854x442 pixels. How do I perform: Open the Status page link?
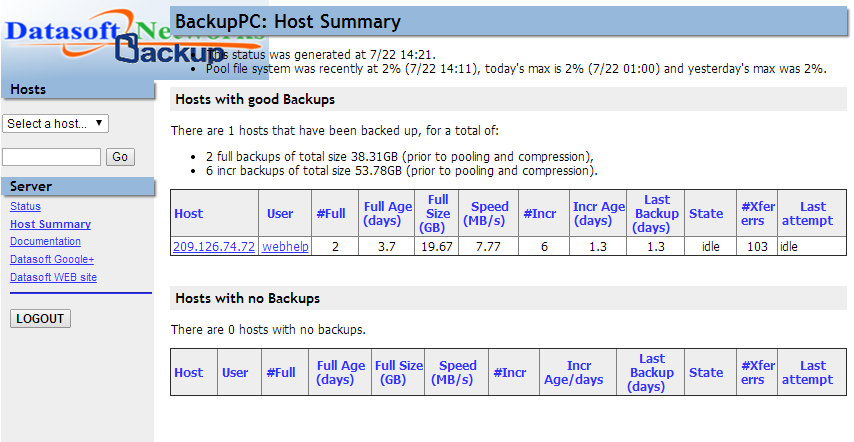pyautogui.click(x=26, y=206)
